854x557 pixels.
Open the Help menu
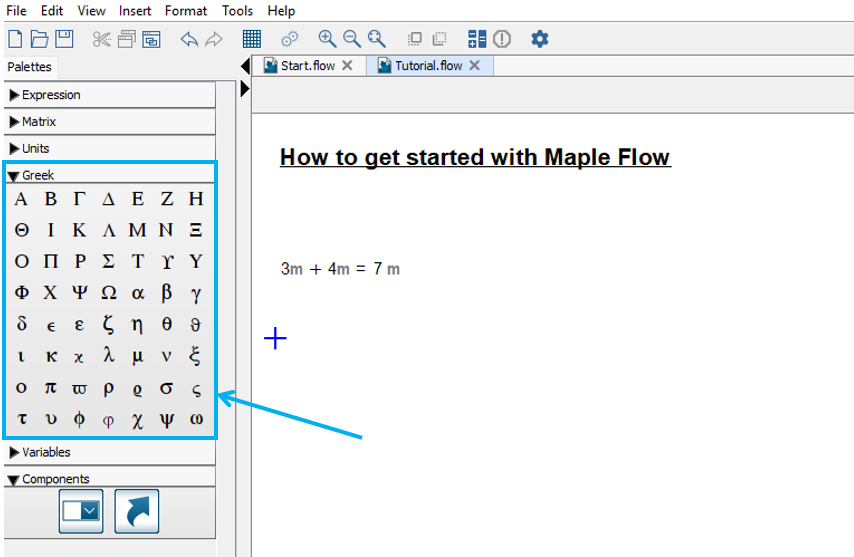click(281, 11)
